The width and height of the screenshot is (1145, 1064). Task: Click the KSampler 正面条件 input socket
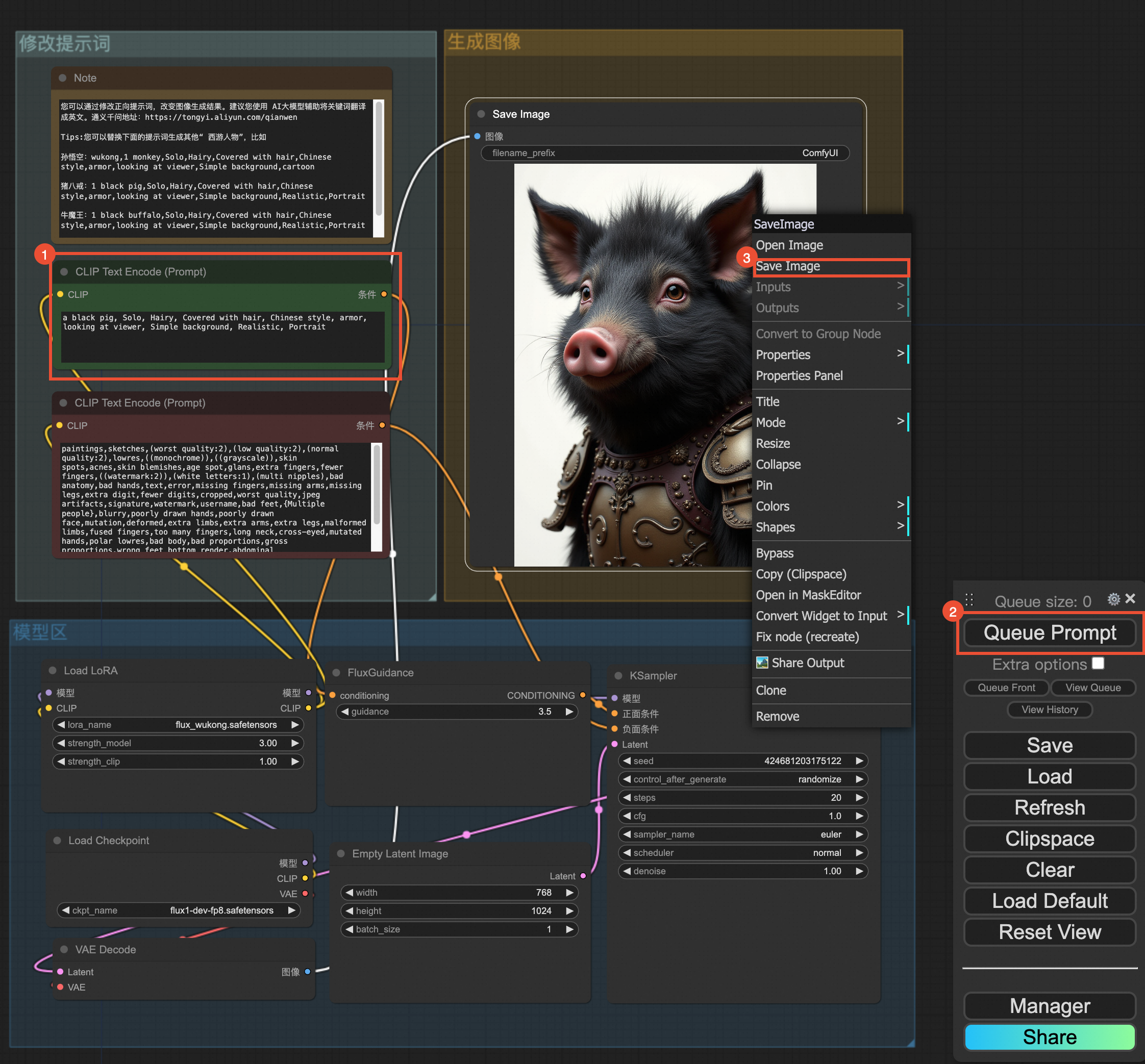pyautogui.click(x=615, y=714)
